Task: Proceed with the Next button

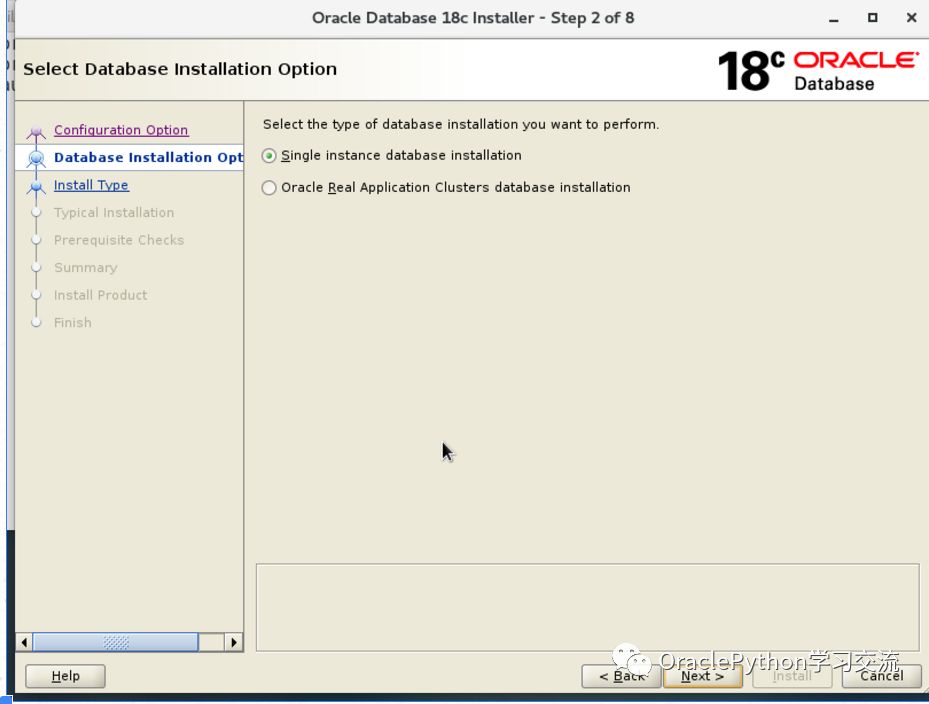Action: [x=703, y=676]
